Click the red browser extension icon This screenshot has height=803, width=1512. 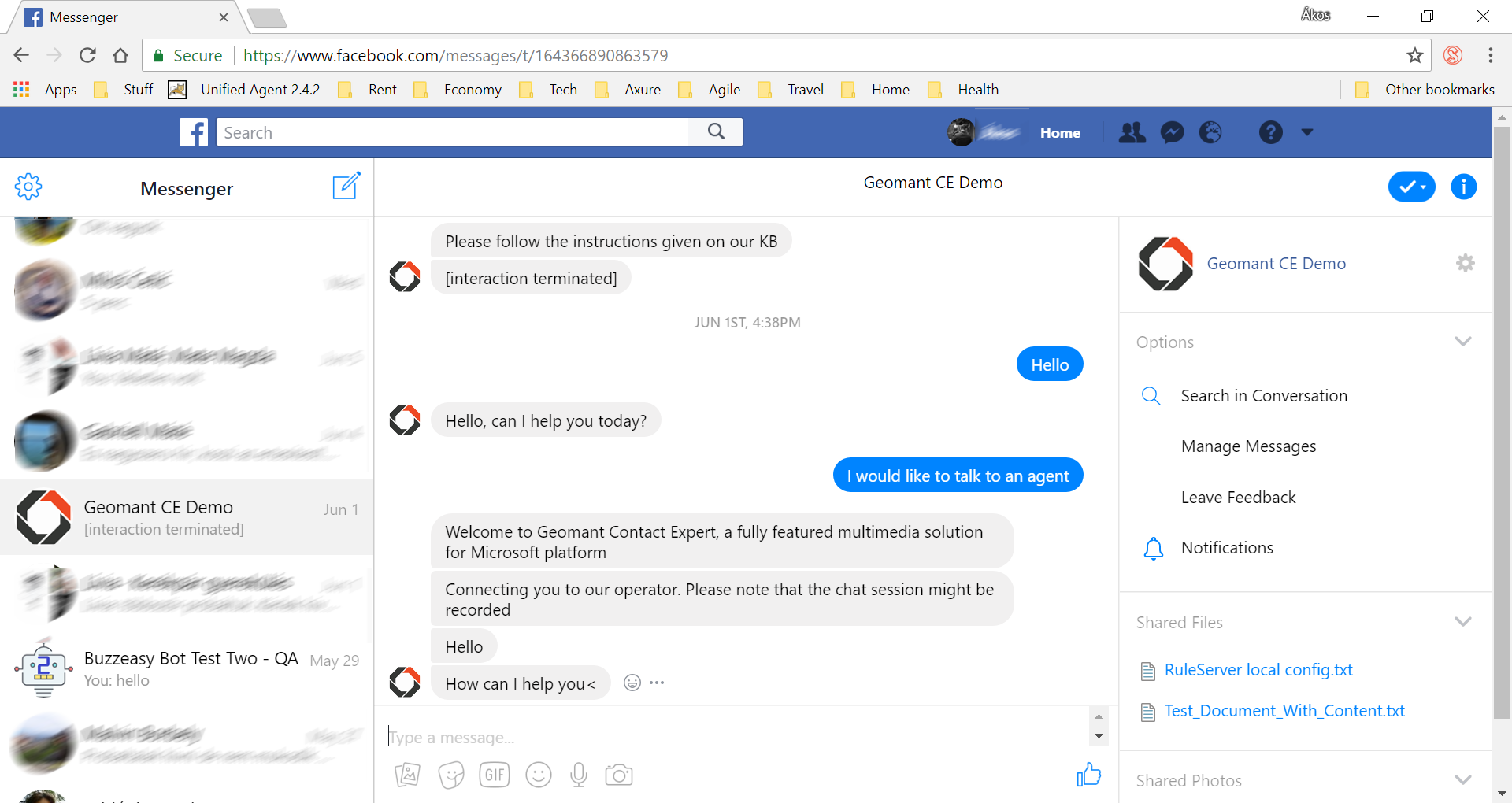click(x=1453, y=55)
